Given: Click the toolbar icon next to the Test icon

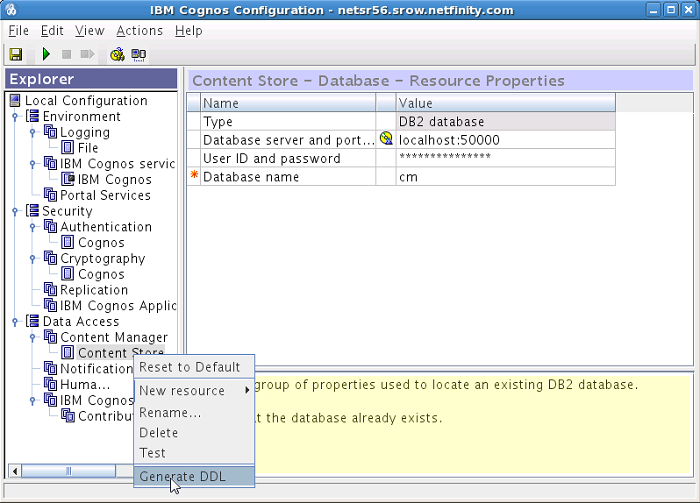Looking at the screenshot, I should (x=138, y=54).
